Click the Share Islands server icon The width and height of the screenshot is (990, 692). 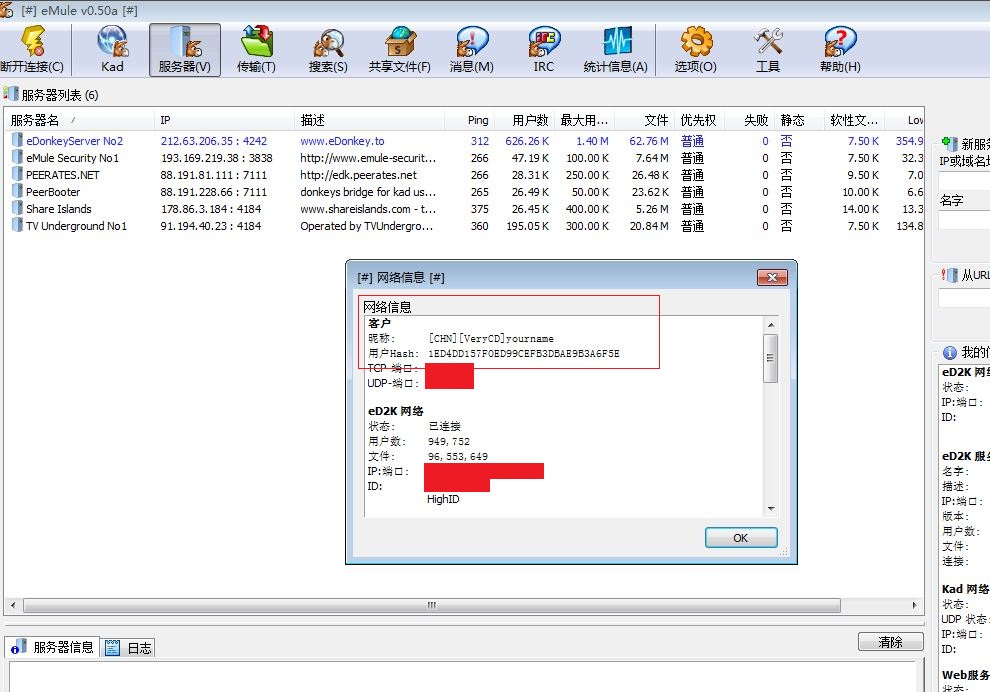tap(17, 208)
